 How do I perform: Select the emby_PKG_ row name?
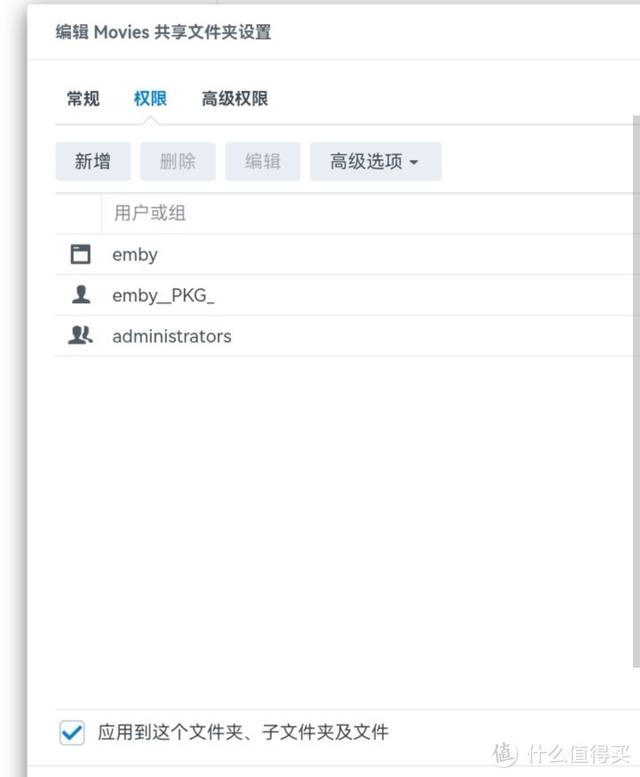tap(163, 296)
